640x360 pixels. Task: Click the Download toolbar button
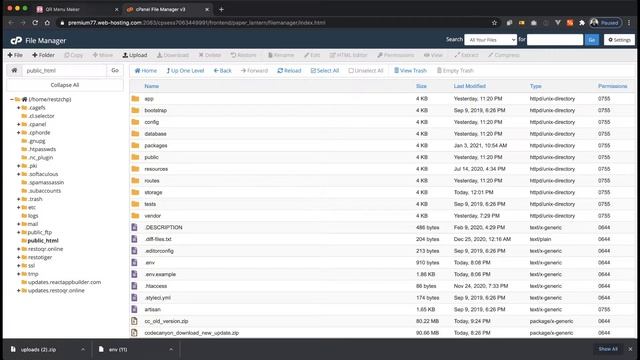click(x=173, y=55)
